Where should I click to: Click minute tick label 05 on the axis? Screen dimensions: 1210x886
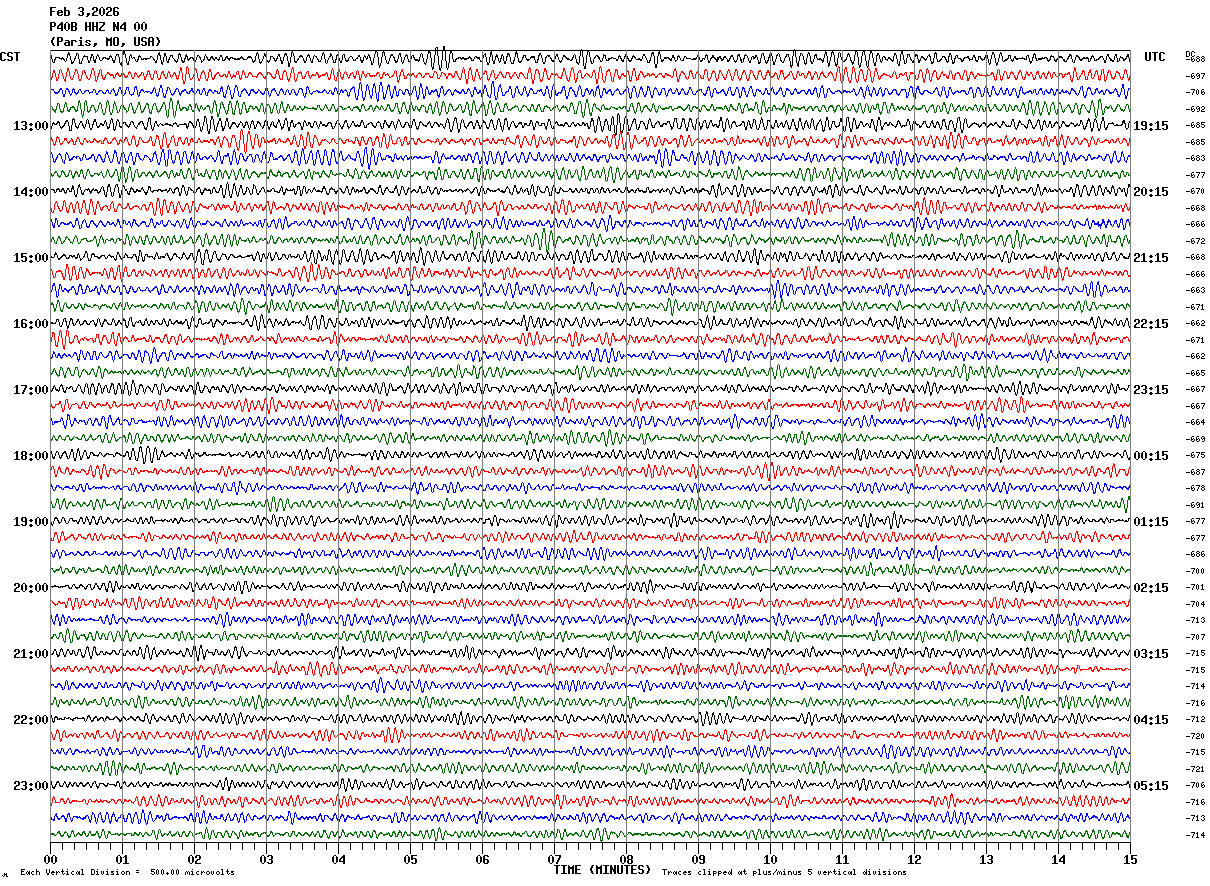410,859
